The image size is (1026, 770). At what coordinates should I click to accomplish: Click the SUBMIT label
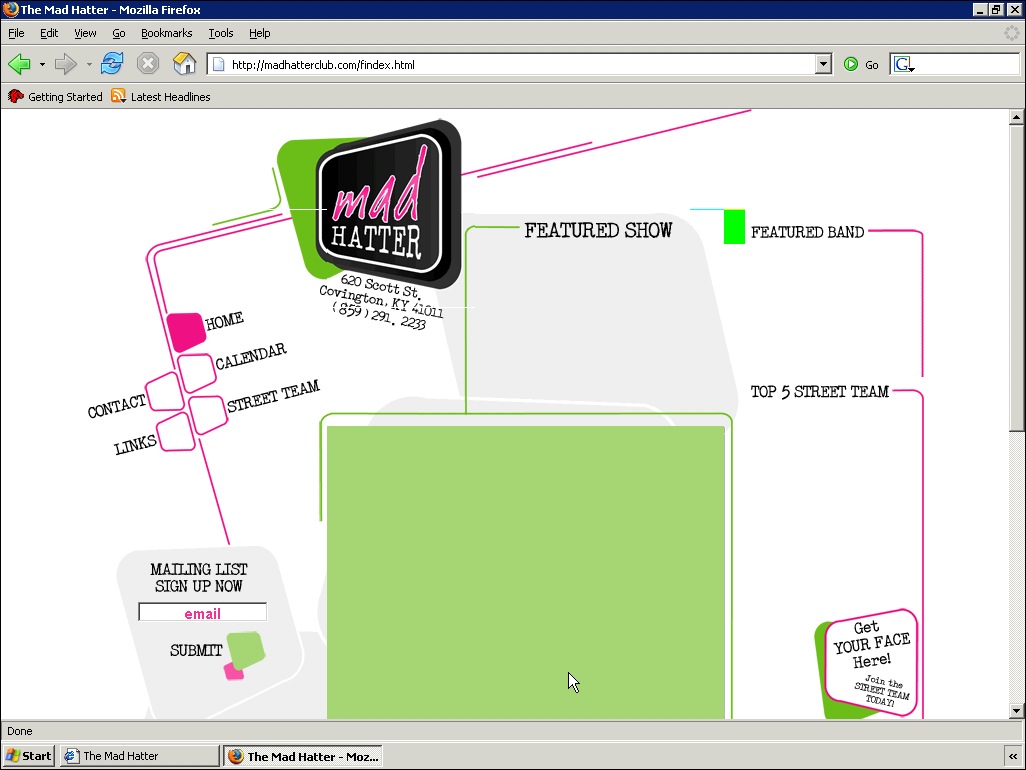[196, 650]
